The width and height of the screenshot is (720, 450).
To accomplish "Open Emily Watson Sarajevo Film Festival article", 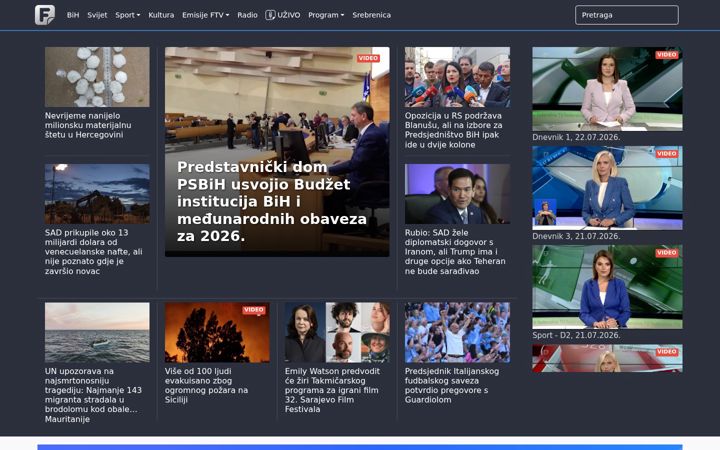I will 332,390.
